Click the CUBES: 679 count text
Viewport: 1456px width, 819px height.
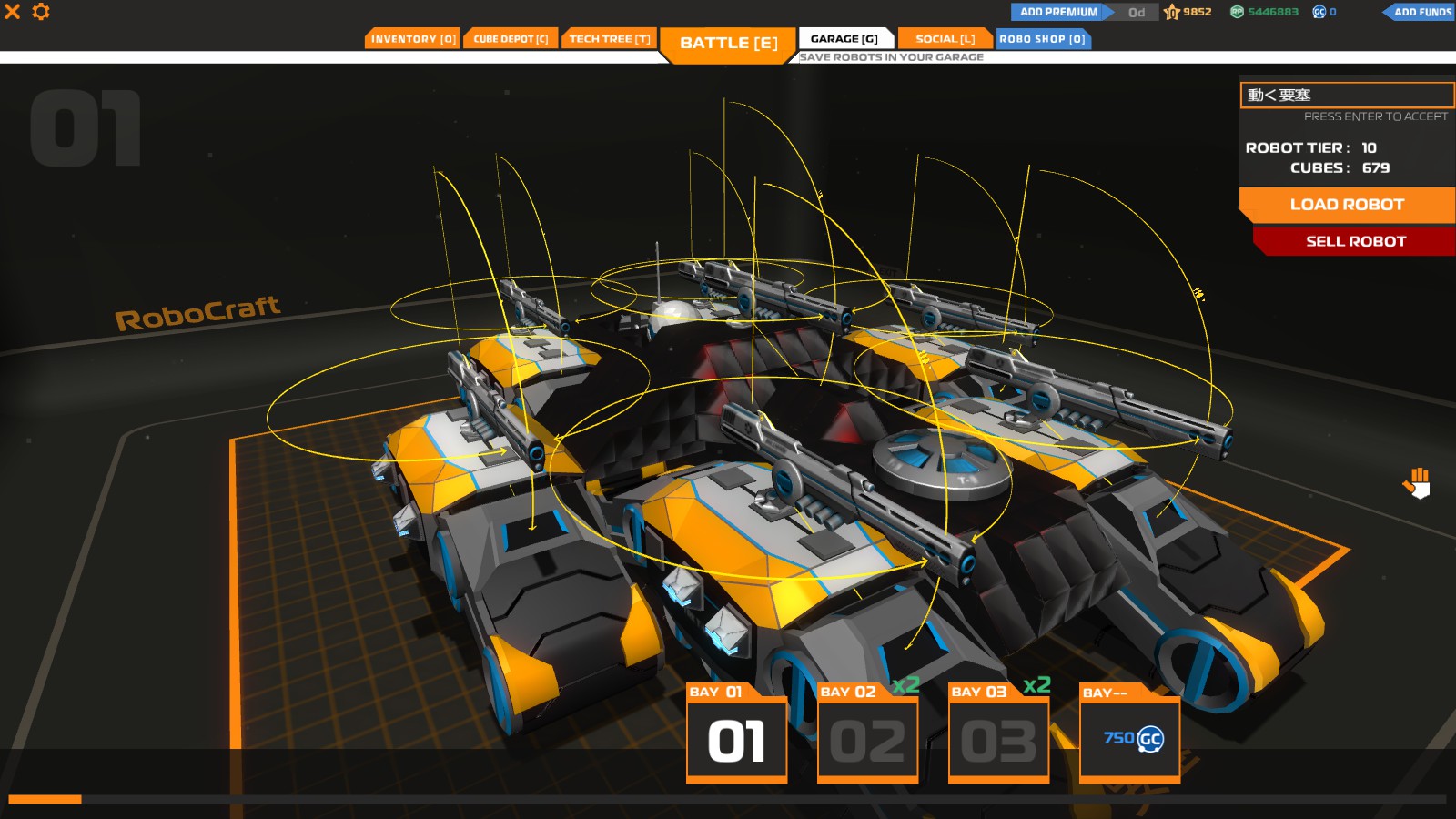1340,168
